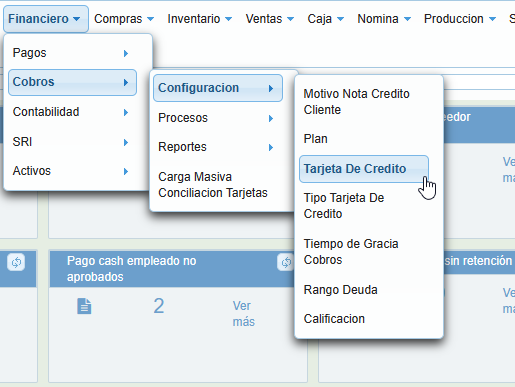
Task: Click dropdown arrow next to Caja
Action: pos(340,19)
